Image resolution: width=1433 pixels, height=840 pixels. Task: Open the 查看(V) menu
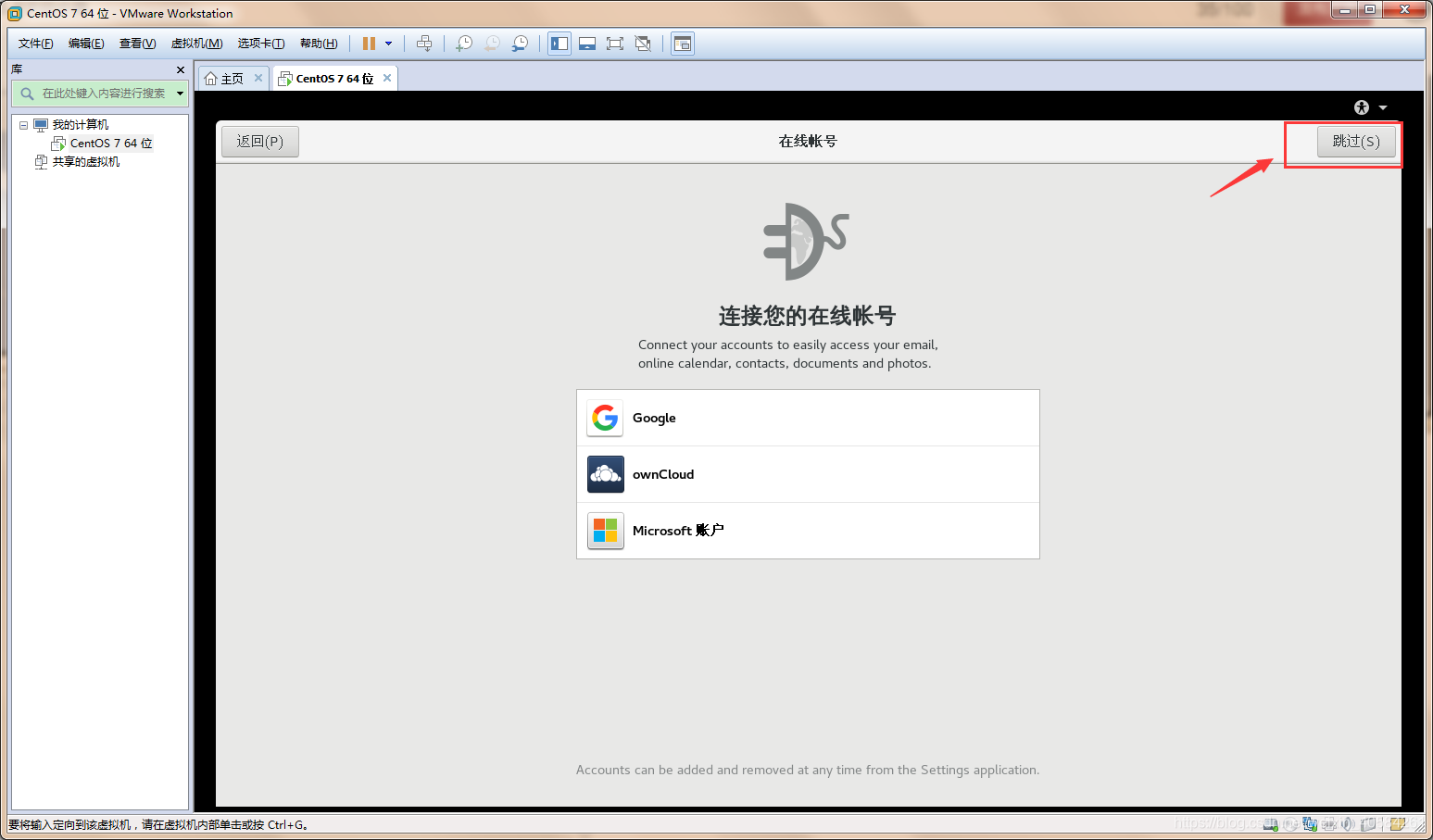pos(137,44)
